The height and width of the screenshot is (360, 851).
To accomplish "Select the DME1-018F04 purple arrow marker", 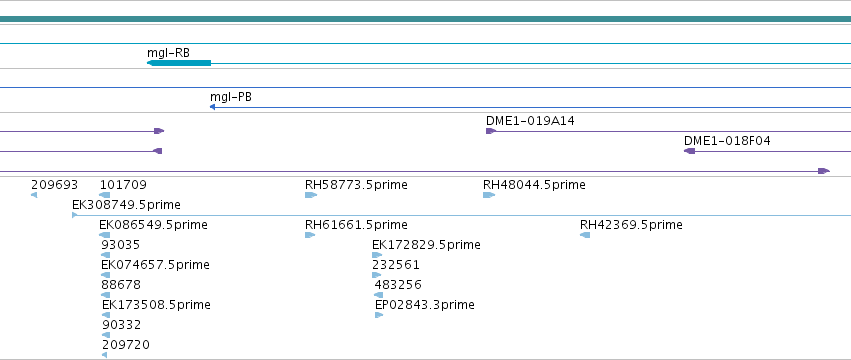I will pos(689,151).
